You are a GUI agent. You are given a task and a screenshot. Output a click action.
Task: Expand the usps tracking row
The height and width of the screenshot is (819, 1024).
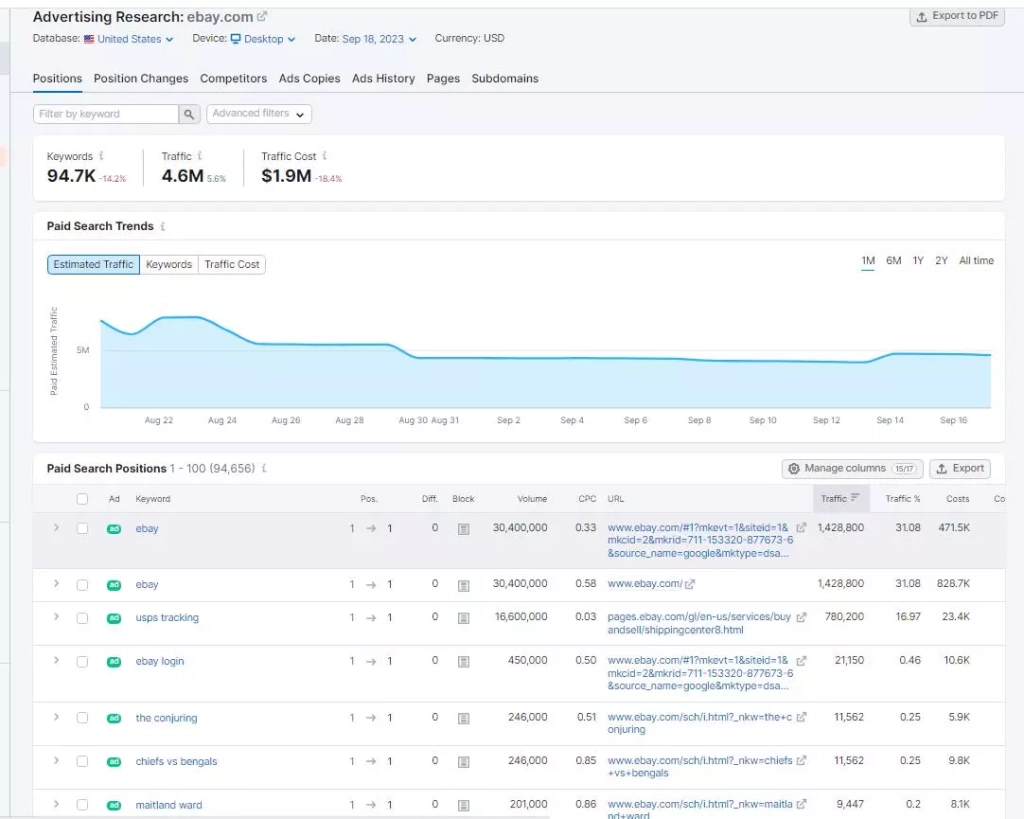tap(56, 617)
